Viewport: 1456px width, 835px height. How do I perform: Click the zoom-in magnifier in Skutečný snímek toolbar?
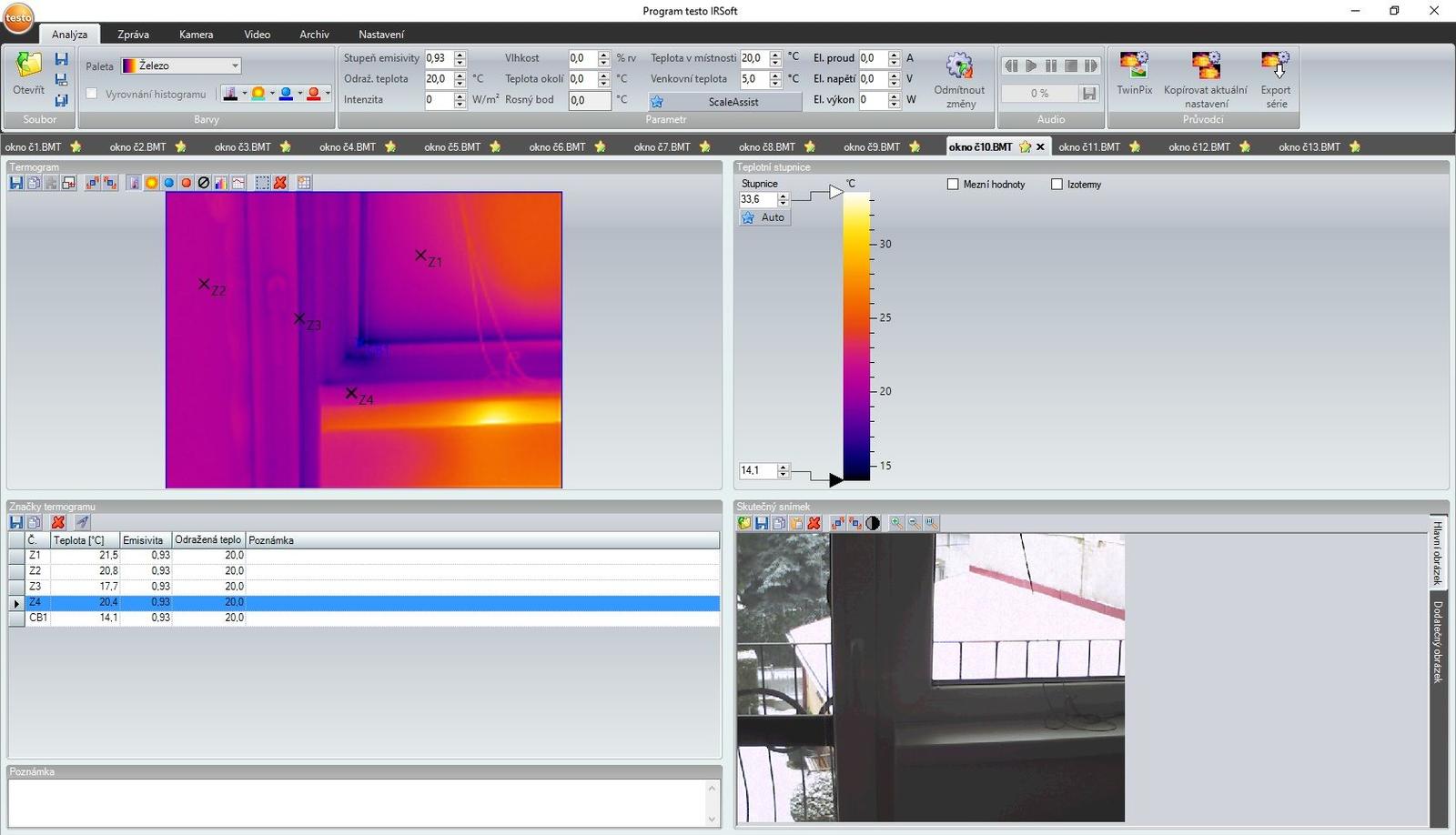tap(896, 523)
